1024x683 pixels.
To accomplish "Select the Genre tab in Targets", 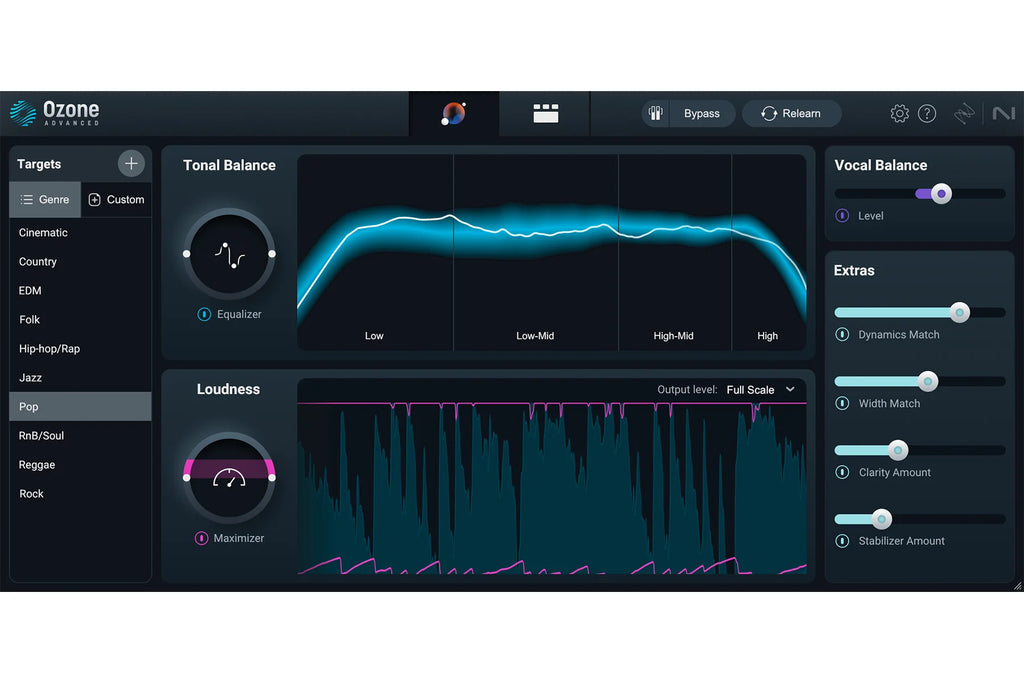I will click(45, 199).
